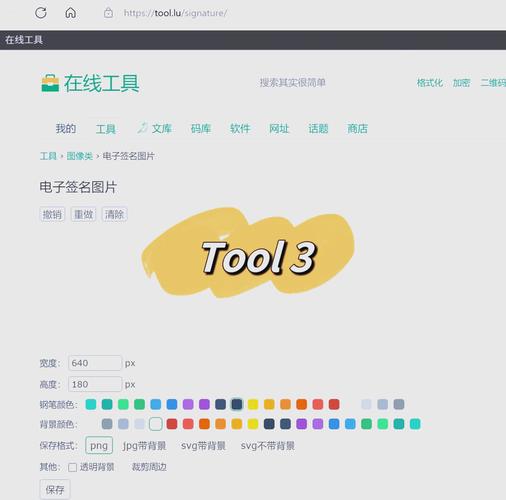Focus the tool.lu/signature address bar
The width and height of the screenshot is (506, 500).
[175, 13]
